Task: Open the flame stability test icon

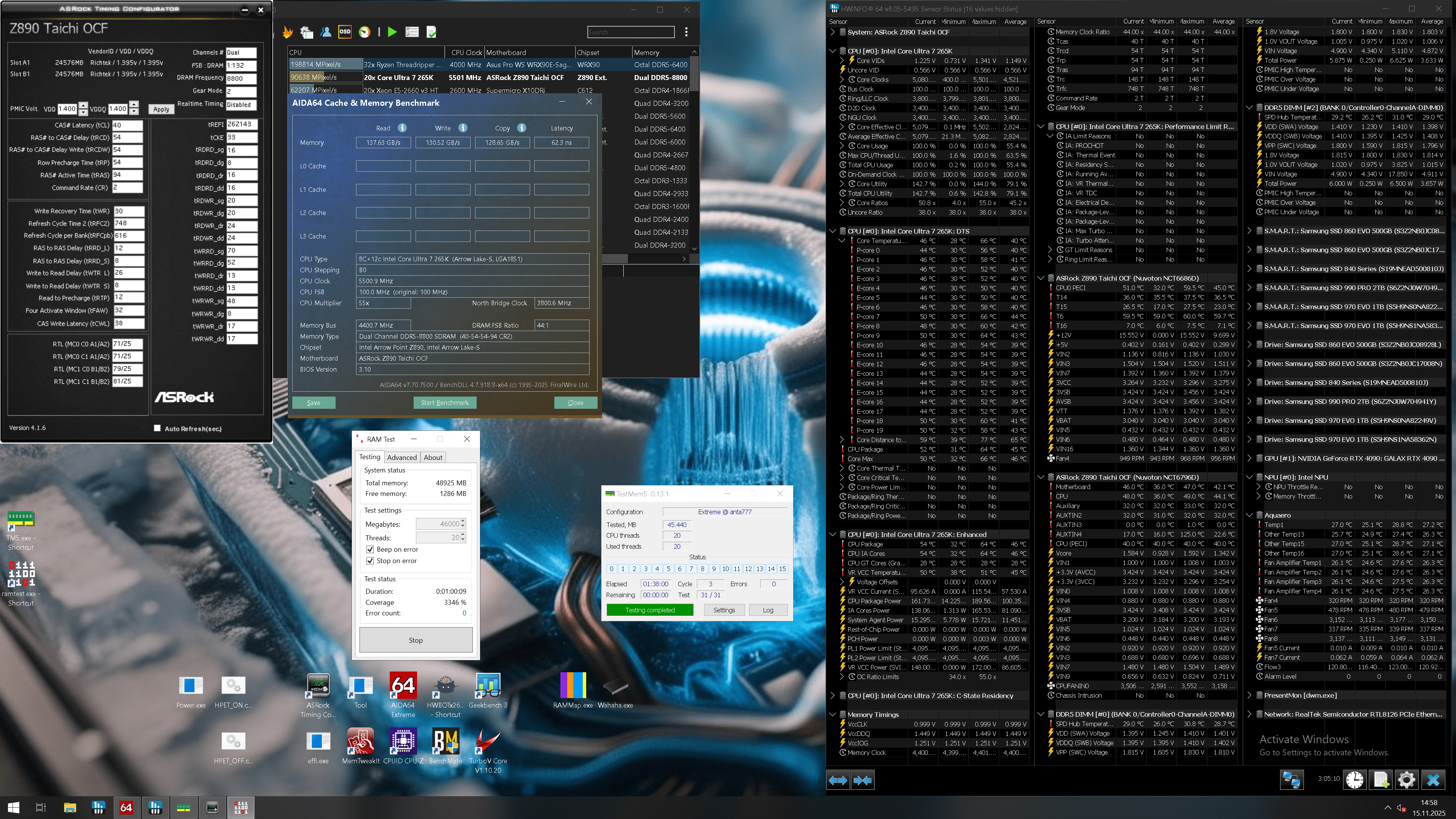Action: 288,32
